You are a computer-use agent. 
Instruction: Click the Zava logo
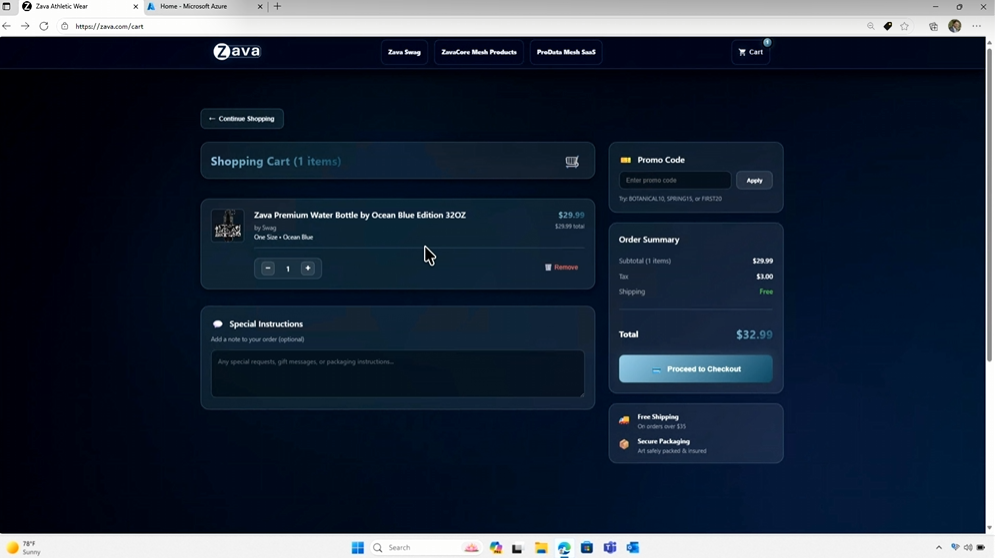[237, 52]
